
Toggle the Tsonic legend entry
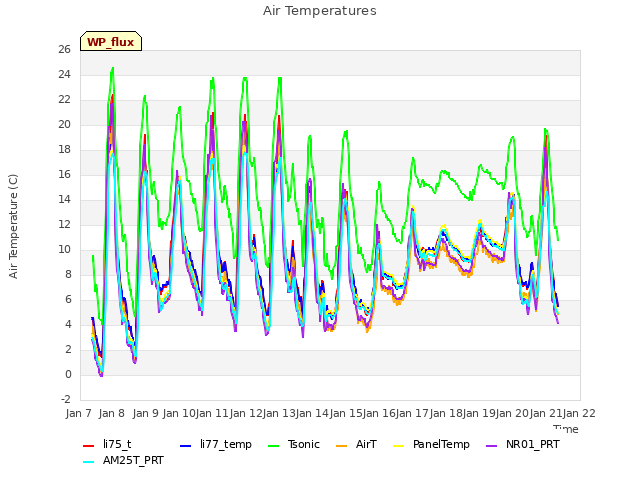(293, 444)
